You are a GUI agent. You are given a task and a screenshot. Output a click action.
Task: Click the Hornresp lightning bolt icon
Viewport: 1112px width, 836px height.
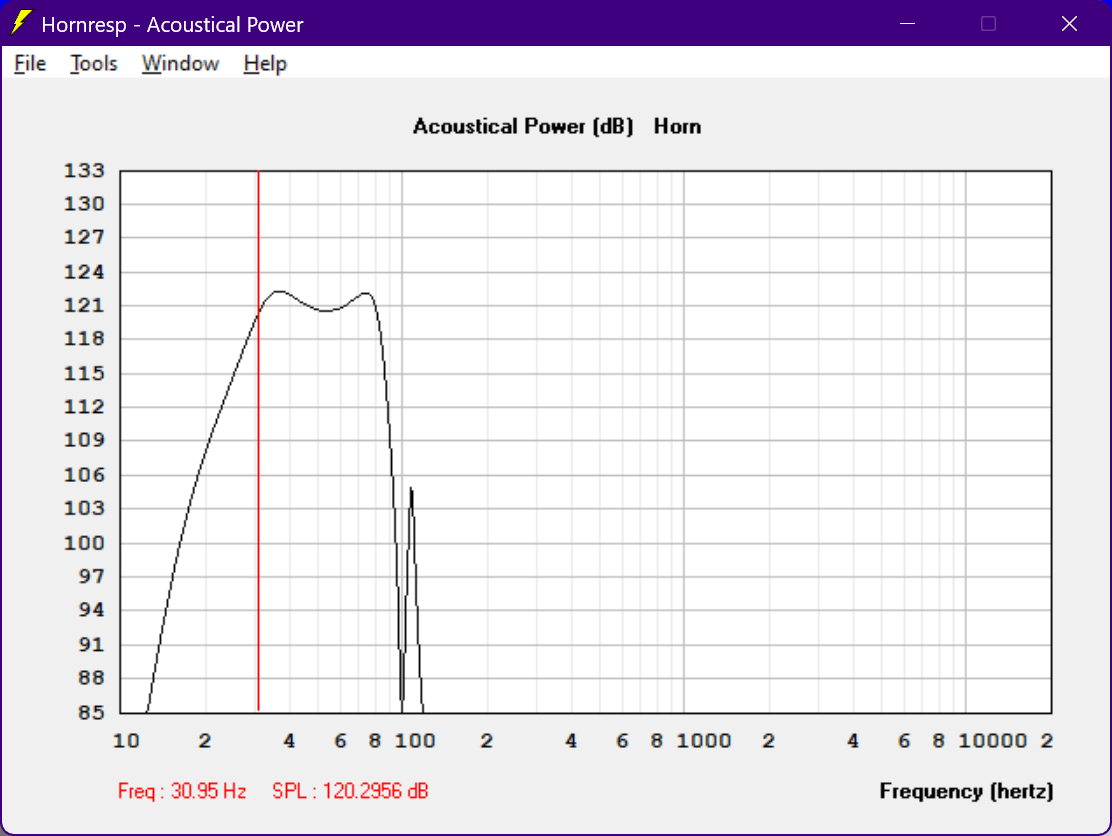(x=22, y=23)
